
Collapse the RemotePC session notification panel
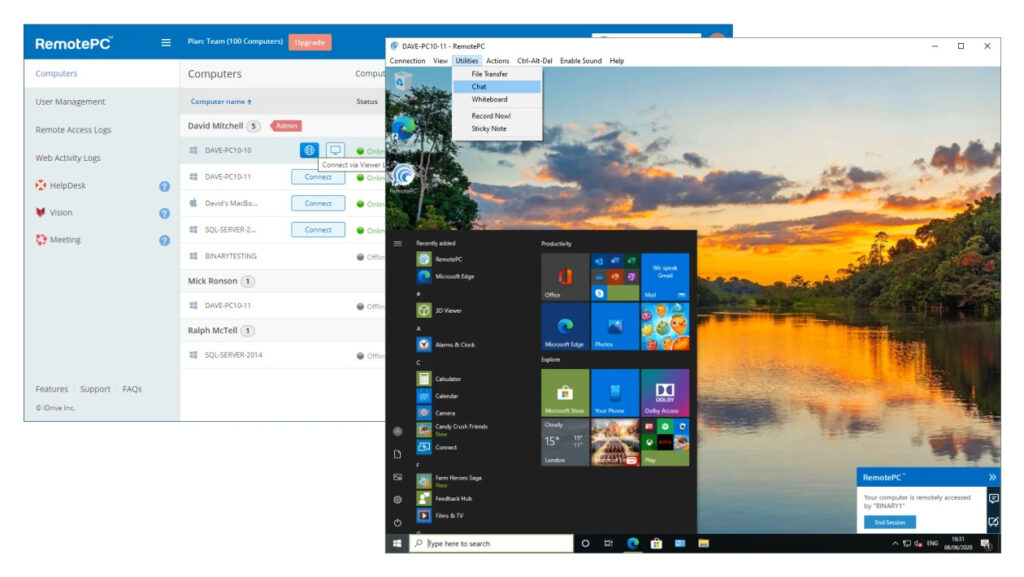(992, 477)
